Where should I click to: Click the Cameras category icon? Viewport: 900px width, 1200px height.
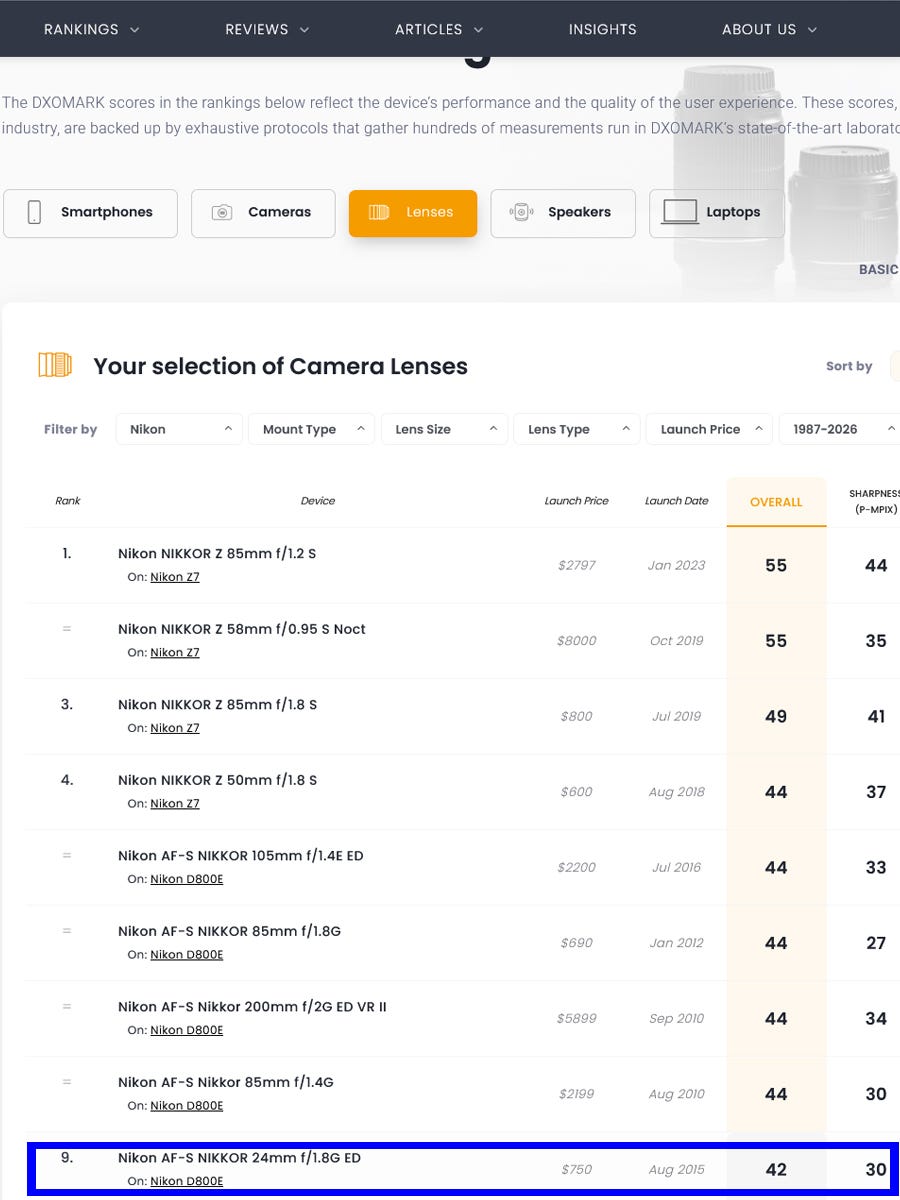pos(222,212)
